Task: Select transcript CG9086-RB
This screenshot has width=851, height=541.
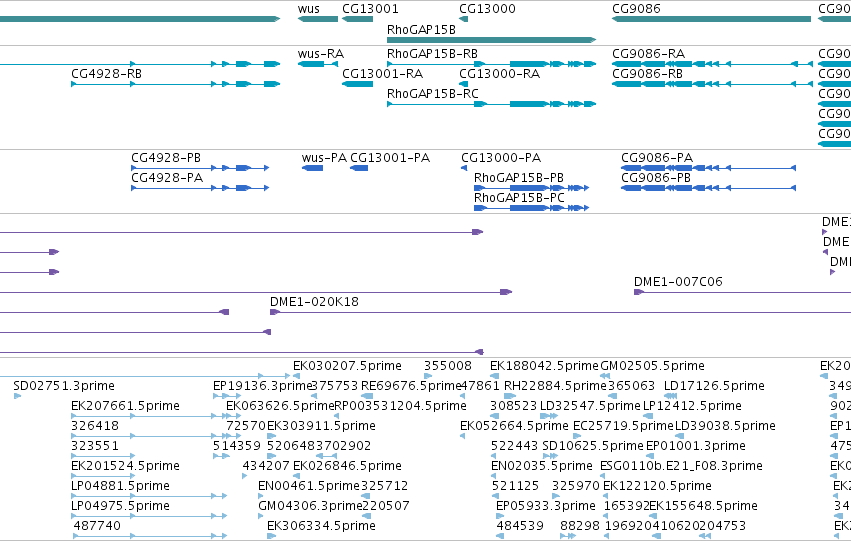Action: tap(712, 84)
